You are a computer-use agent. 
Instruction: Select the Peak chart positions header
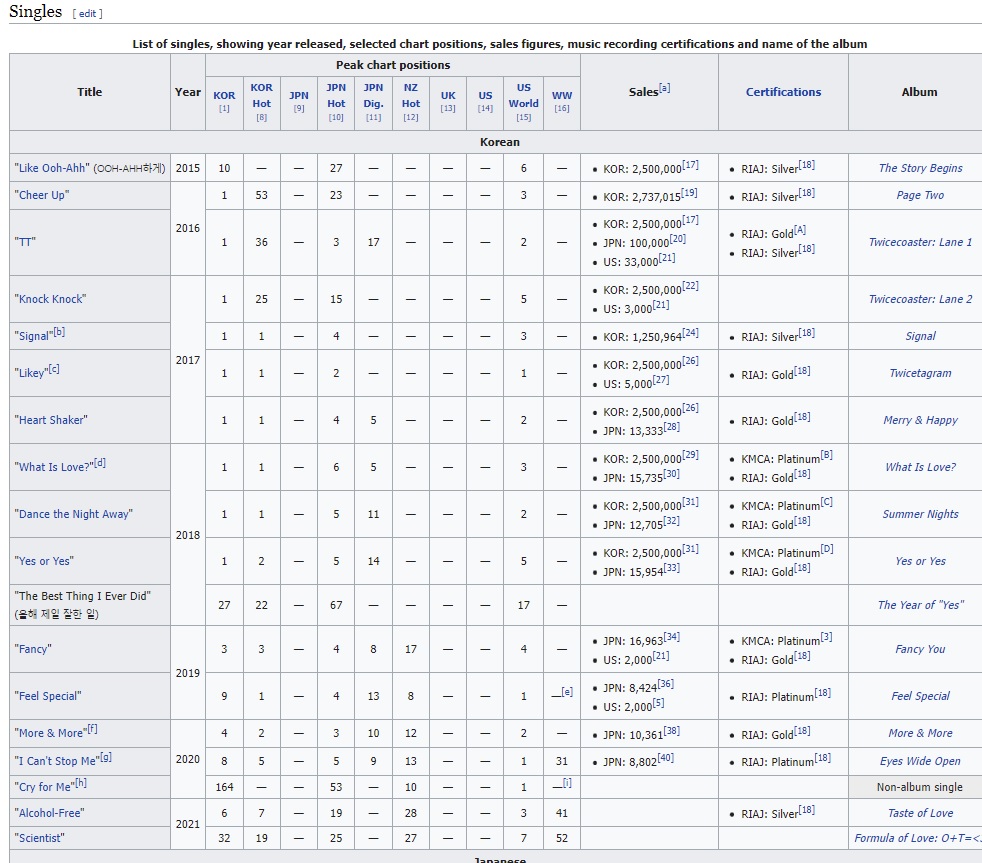(393, 65)
